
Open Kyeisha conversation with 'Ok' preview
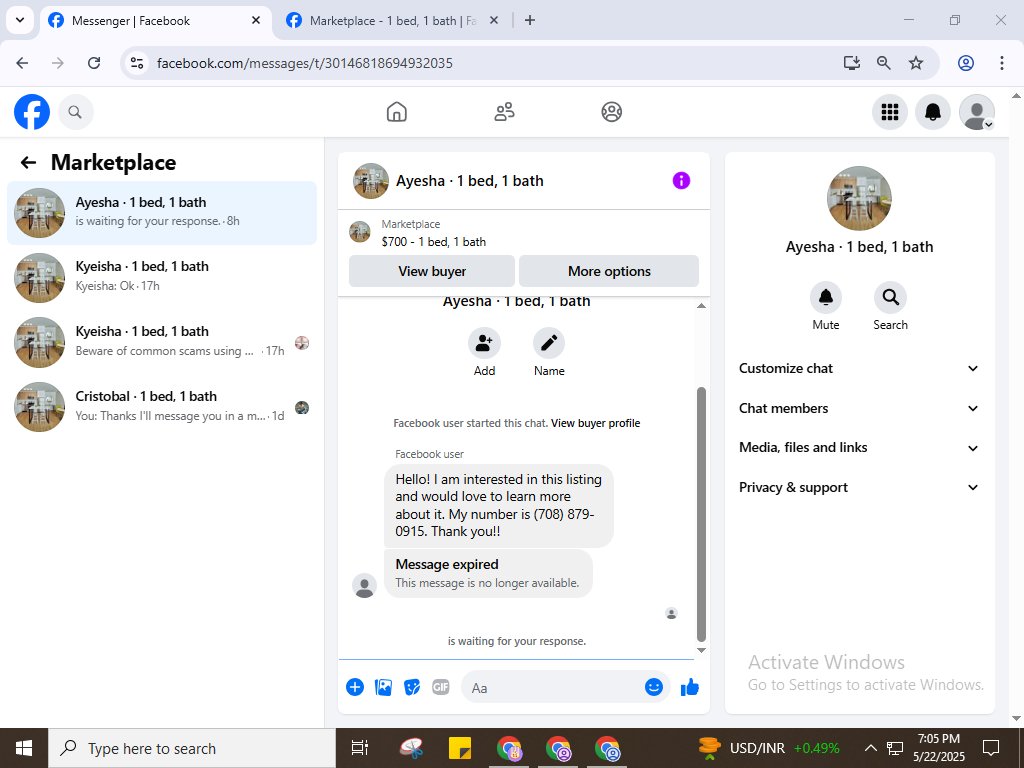tap(162, 278)
